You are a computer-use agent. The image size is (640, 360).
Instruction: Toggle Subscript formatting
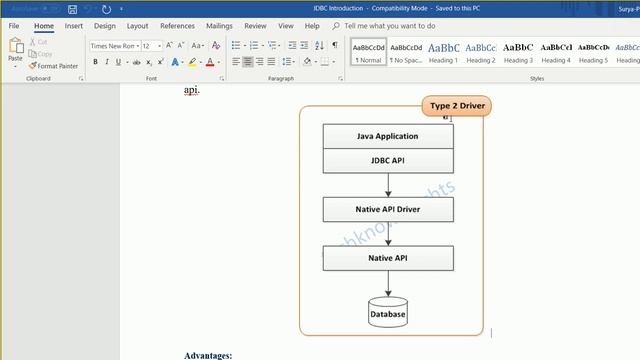pyautogui.click(x=149, y=62)
